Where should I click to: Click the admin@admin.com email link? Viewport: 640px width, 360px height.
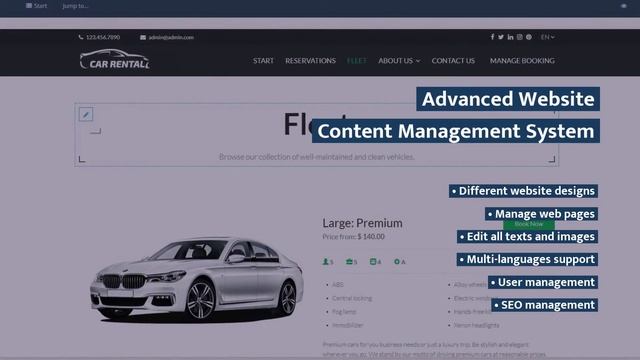coord(167,37)
